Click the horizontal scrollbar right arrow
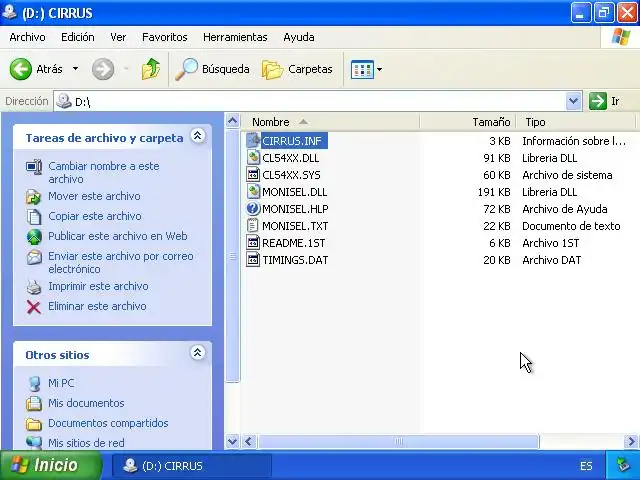 [x=631, y=441]
